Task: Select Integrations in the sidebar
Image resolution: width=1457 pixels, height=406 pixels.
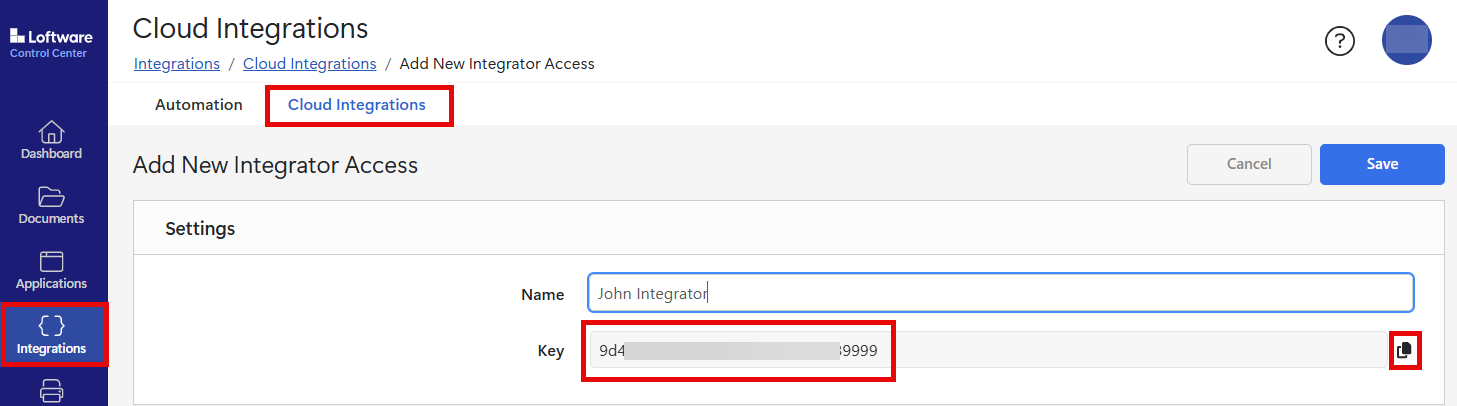Action: [52, 336]
